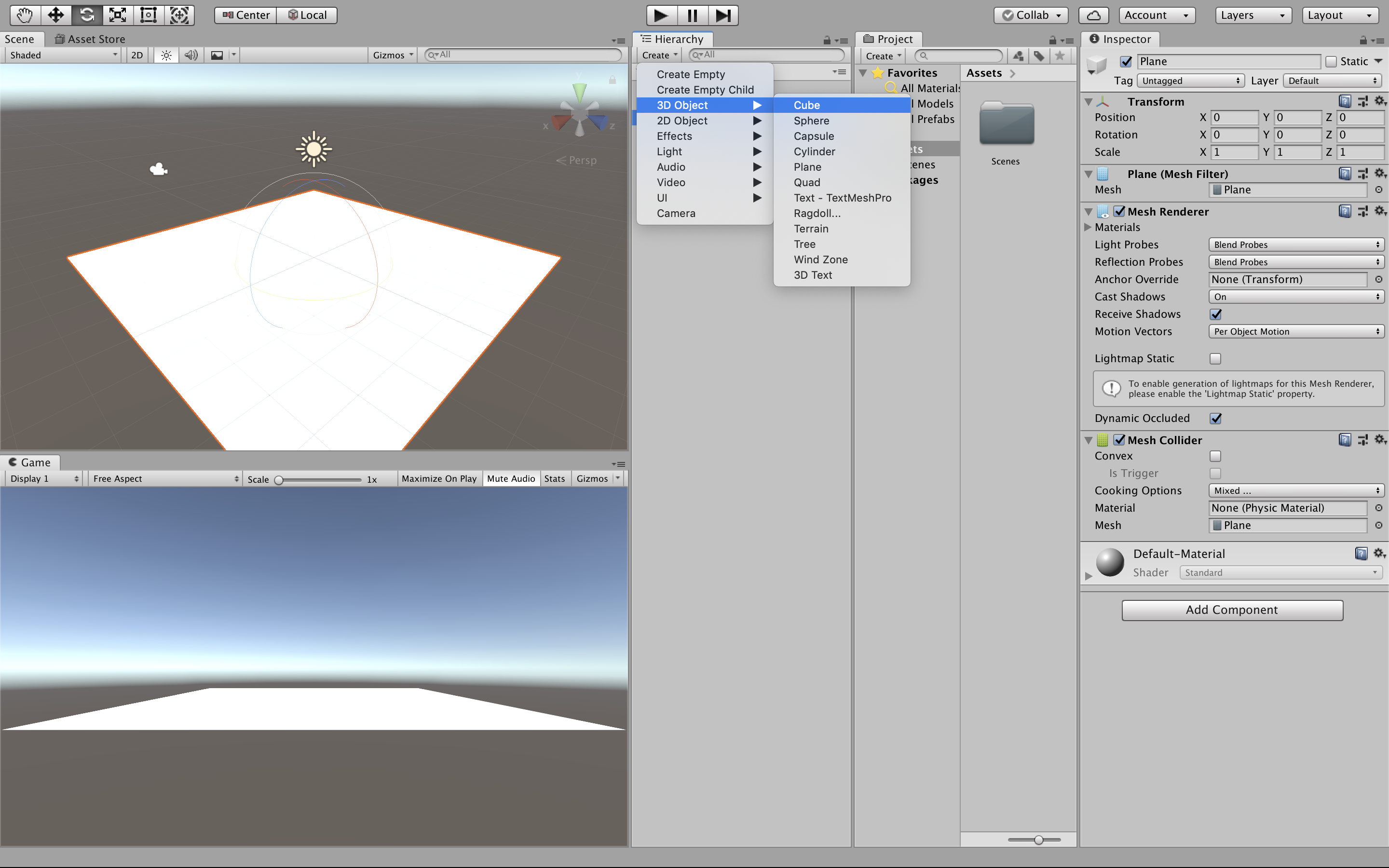Toggle scene lighting sun icon
Image resolution: width=1389 pixels, height=868 pixels.
pyautogui.click(x=166, y=55)
